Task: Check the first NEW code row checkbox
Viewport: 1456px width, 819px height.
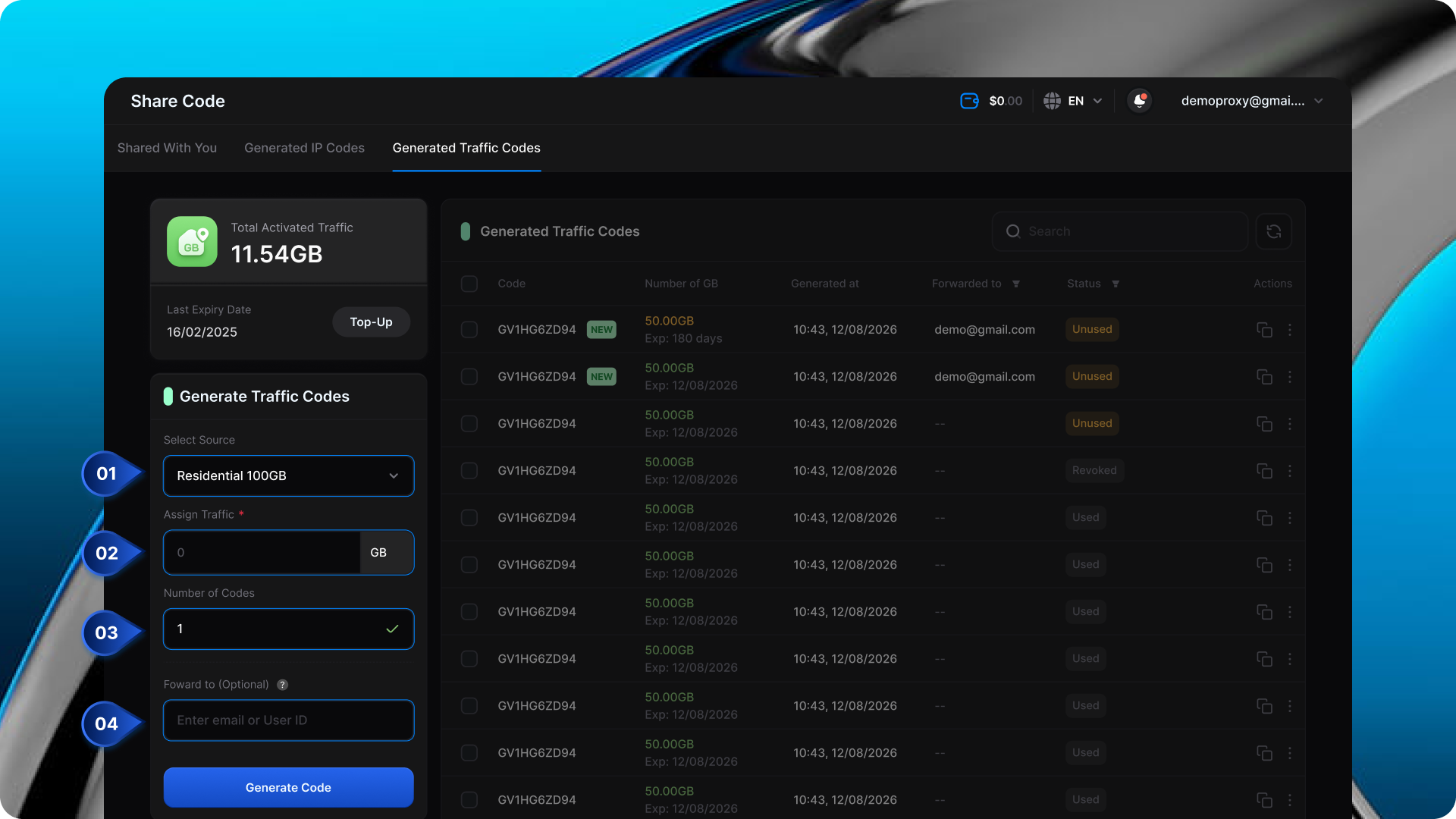Action: 469,330
